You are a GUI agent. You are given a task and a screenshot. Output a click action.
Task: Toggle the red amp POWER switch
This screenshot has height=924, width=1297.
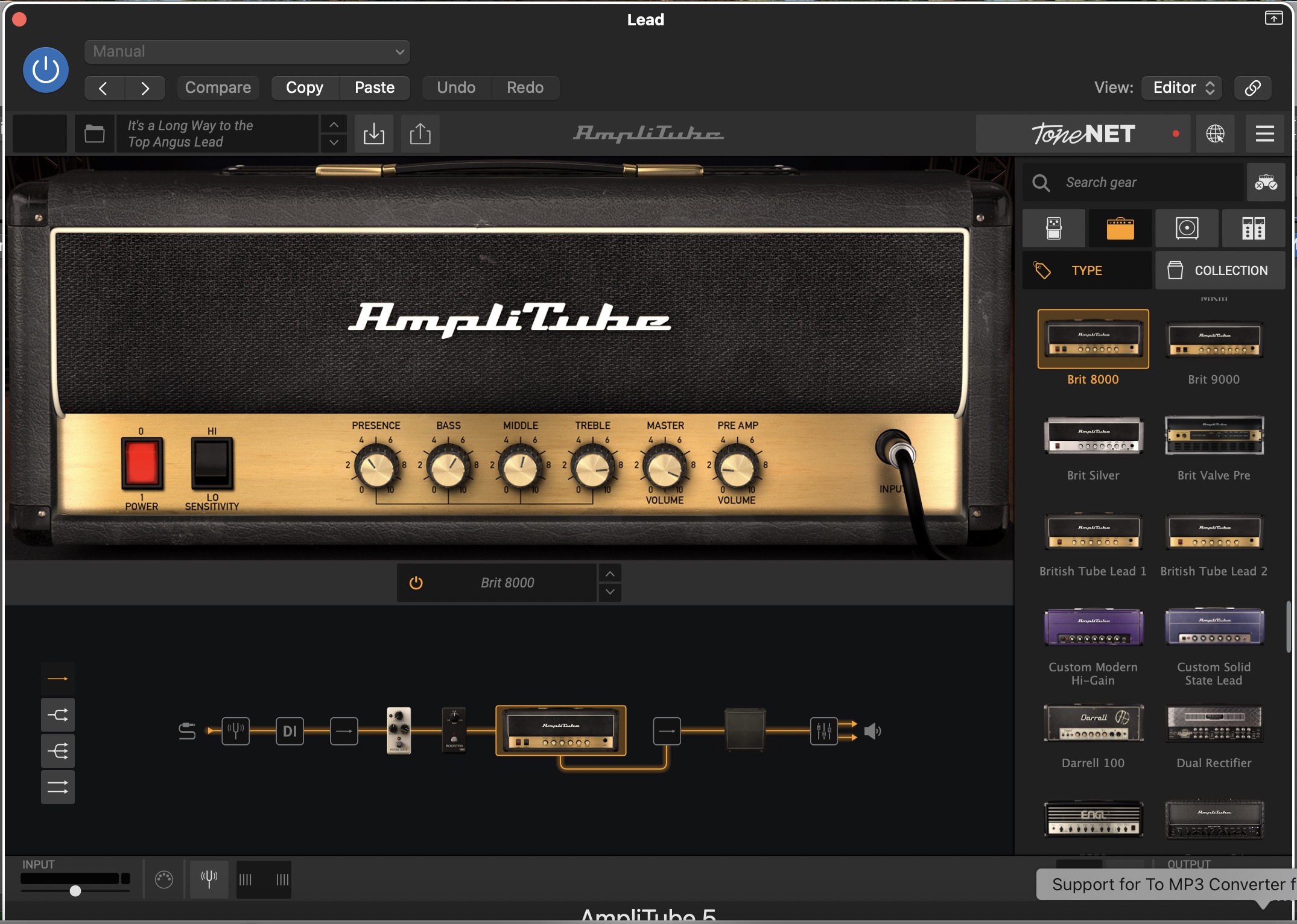click(142, 464)
